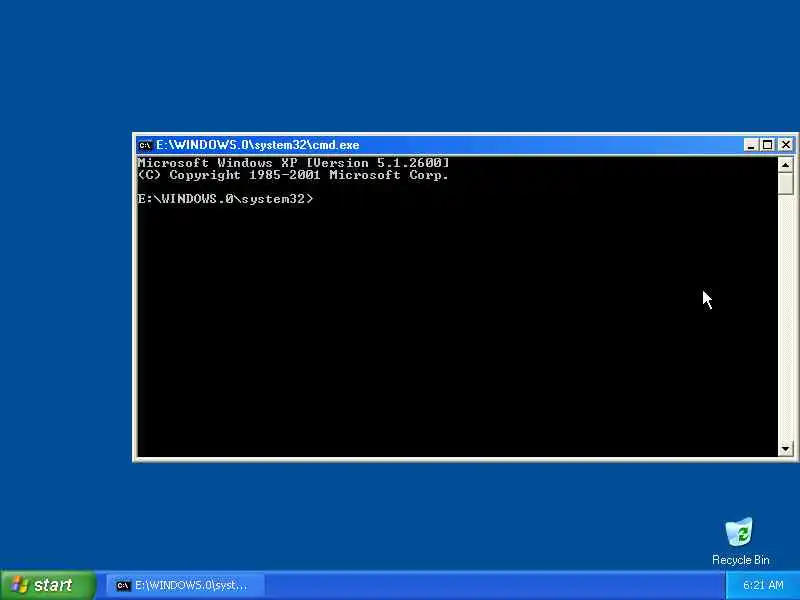
Task: Click the scrollbar up arrow in cmd window
Action: (785, 165)
